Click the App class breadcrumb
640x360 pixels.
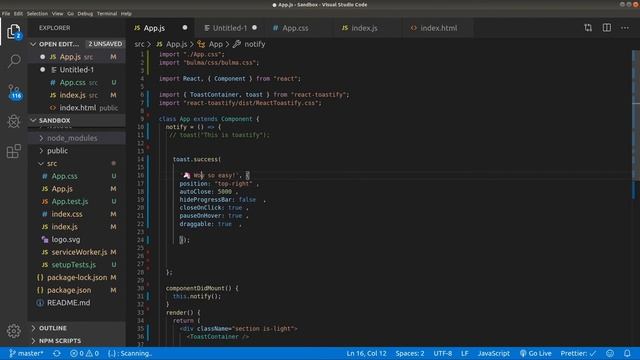(211, 44)
